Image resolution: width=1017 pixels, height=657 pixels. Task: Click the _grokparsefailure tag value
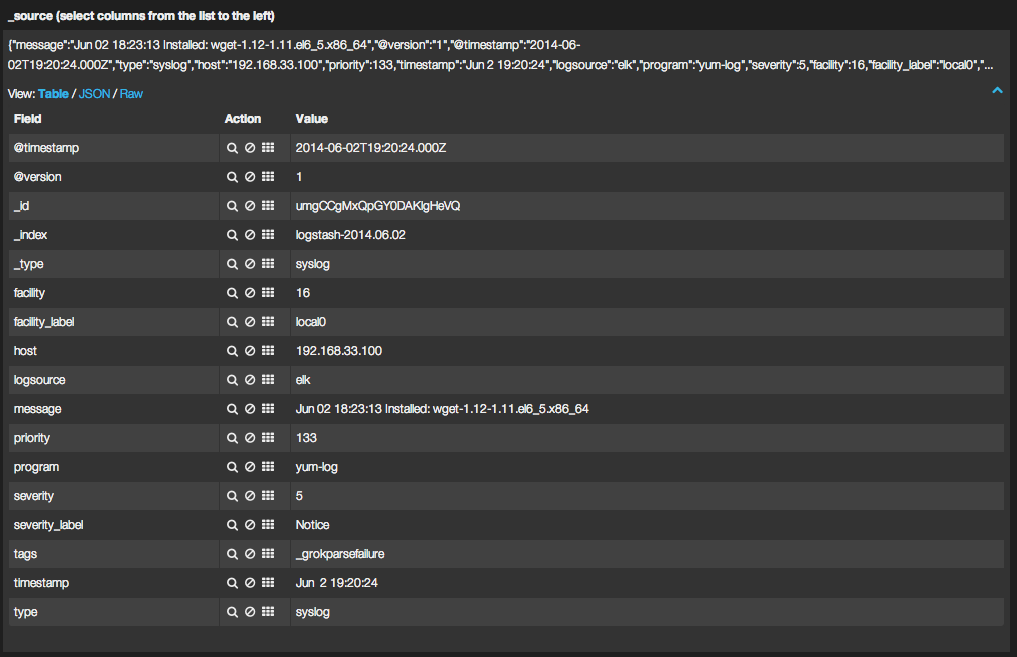click(340, 554)
